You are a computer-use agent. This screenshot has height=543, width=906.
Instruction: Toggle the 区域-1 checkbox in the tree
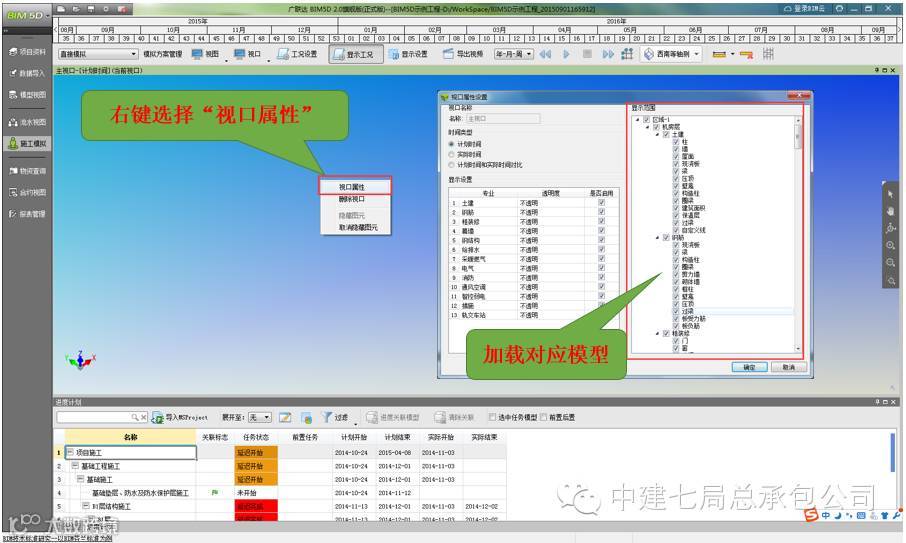(x=646, y=120)
